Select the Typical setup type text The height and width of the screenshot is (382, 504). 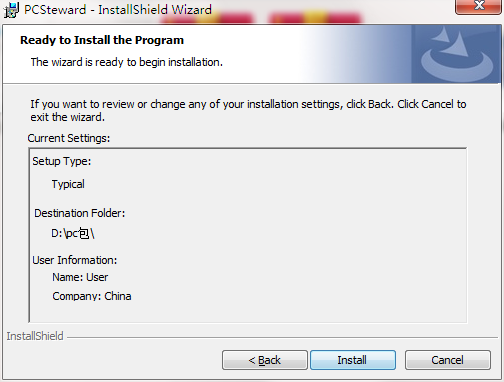point(68,184)
